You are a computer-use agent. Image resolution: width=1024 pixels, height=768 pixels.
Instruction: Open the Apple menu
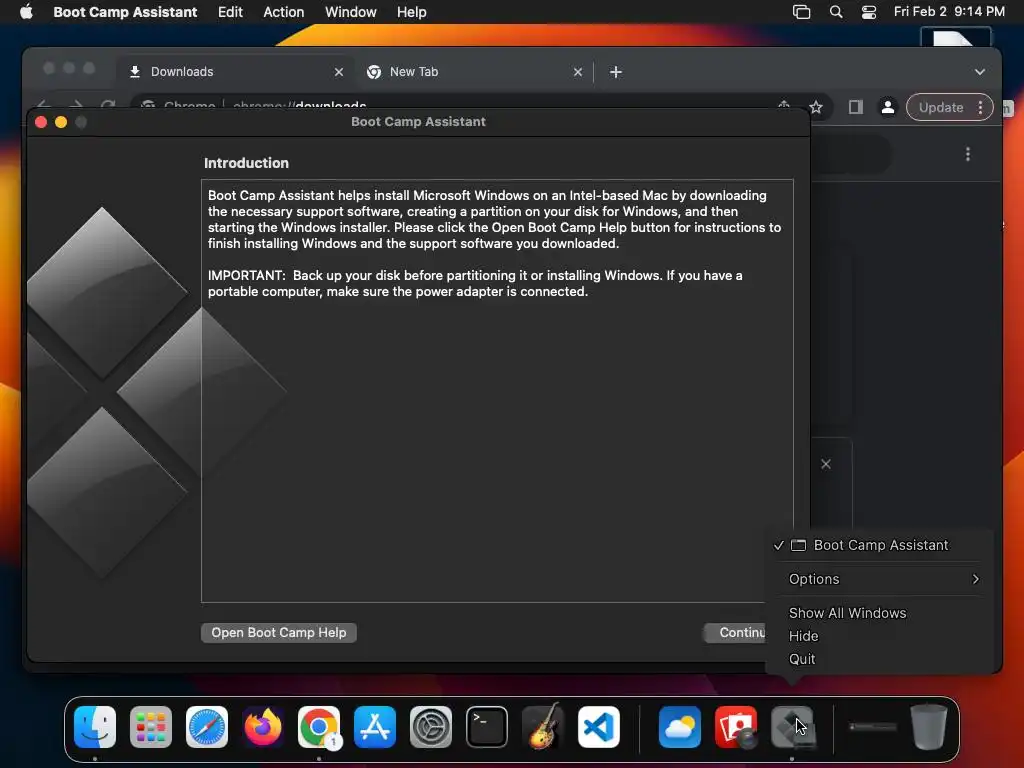26,12
